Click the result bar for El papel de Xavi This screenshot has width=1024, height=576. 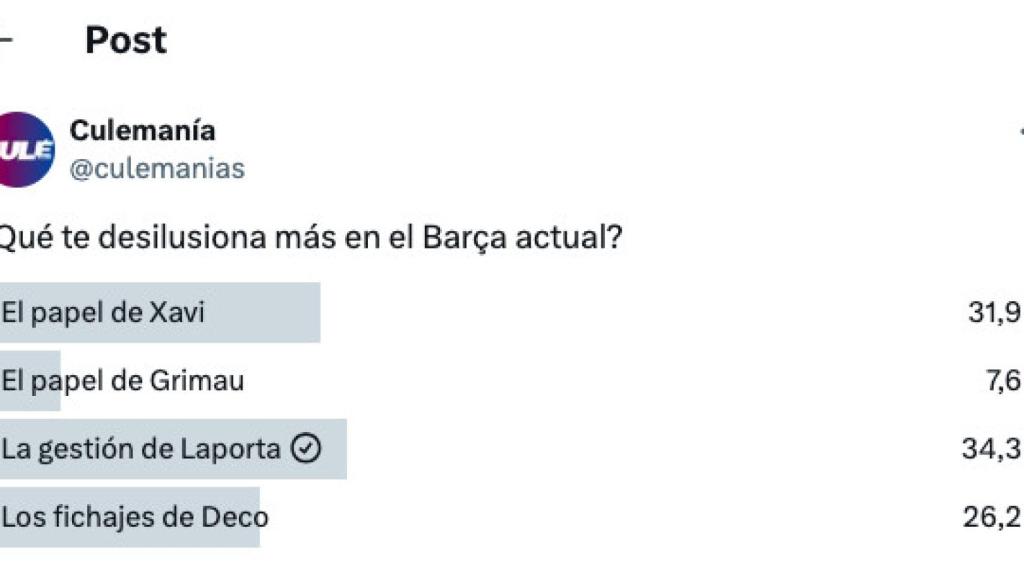(x=160, y=311)
